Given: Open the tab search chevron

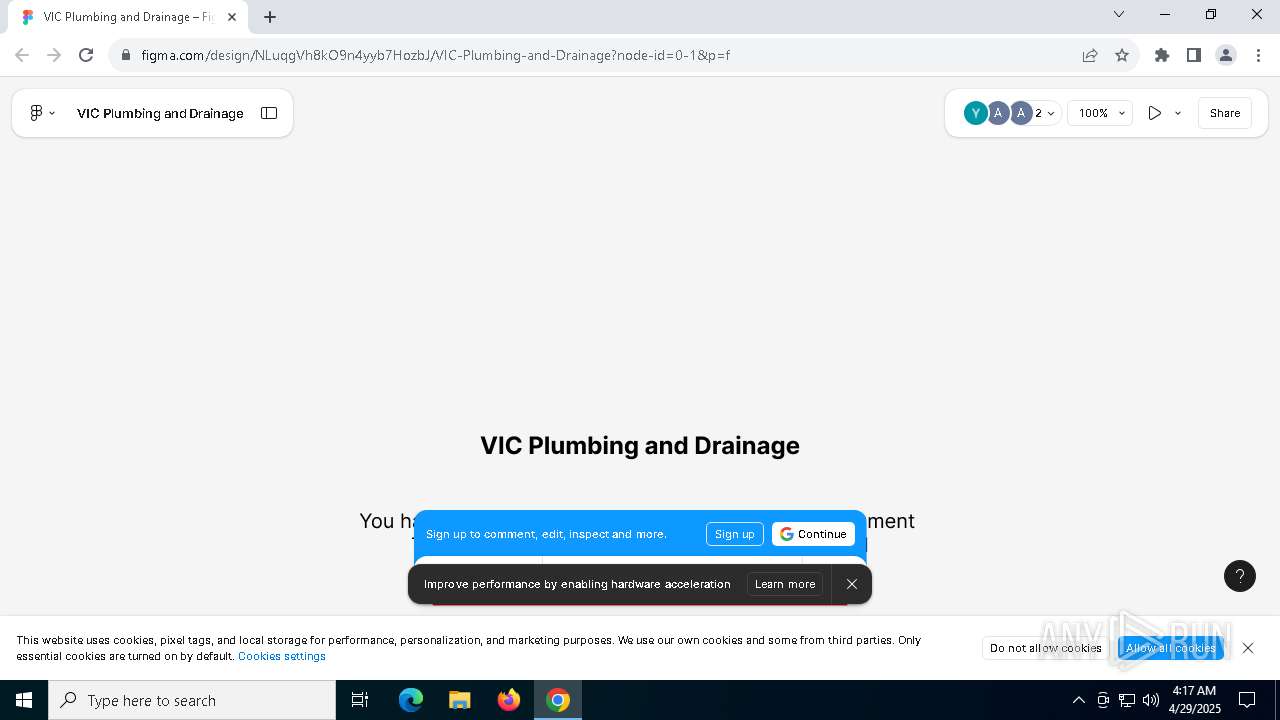Looking at the screenshot, I should click(x=1119, y=14).
